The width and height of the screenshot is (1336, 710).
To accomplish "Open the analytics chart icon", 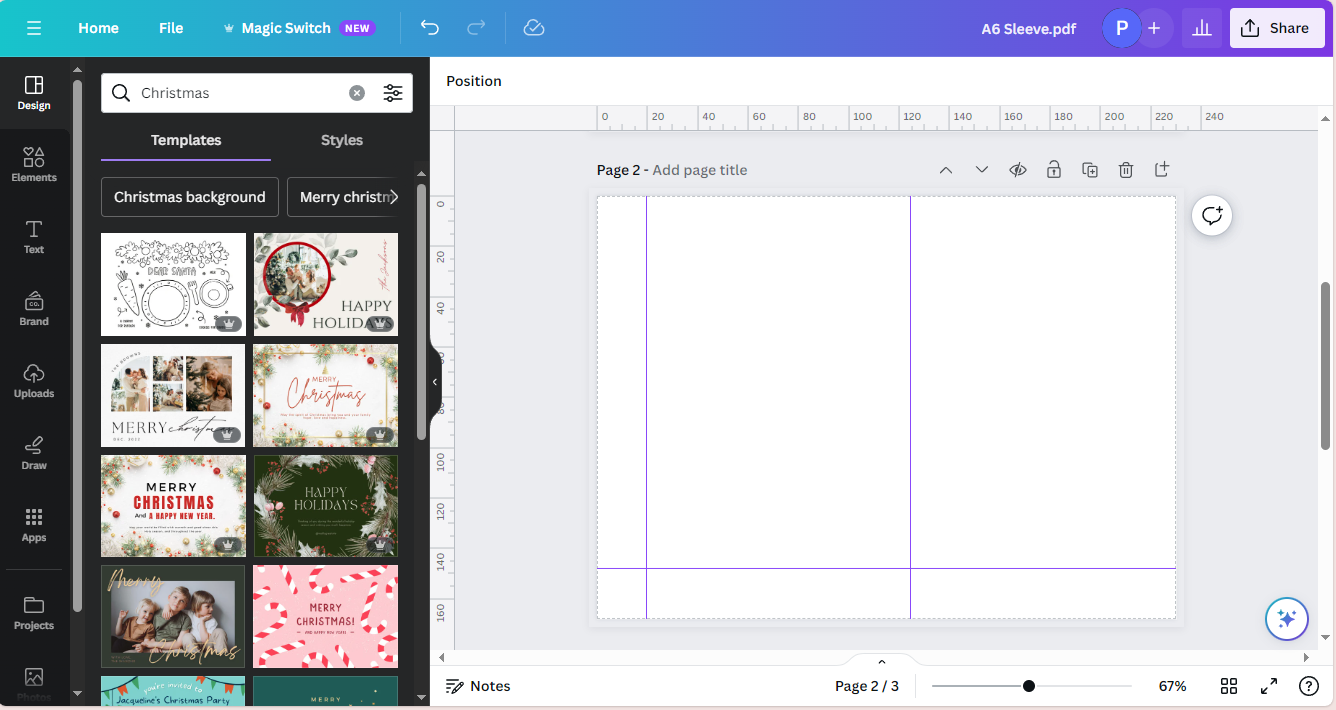I will coord(1202,28).
